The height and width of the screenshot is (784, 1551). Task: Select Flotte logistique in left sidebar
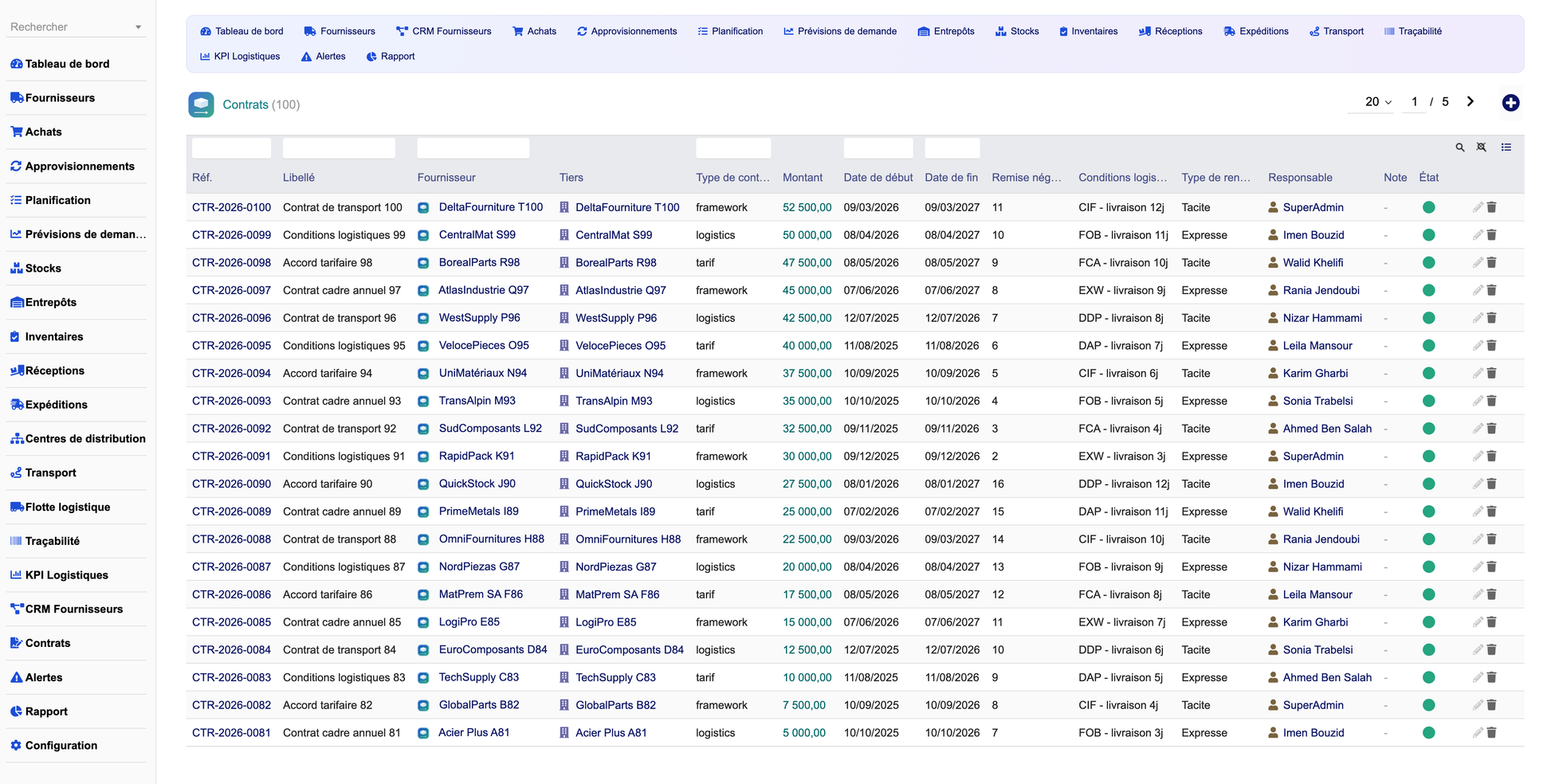point(77,507)
